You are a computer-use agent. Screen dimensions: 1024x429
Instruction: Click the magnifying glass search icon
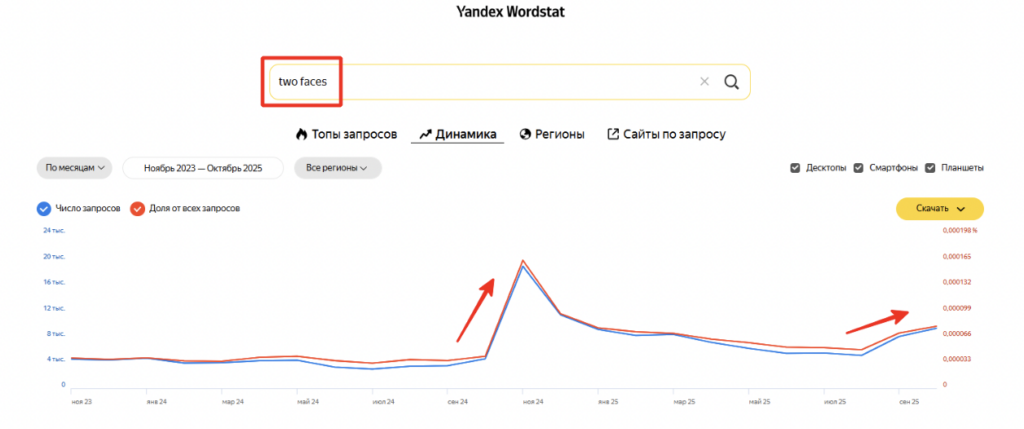[x=731, y=82]
